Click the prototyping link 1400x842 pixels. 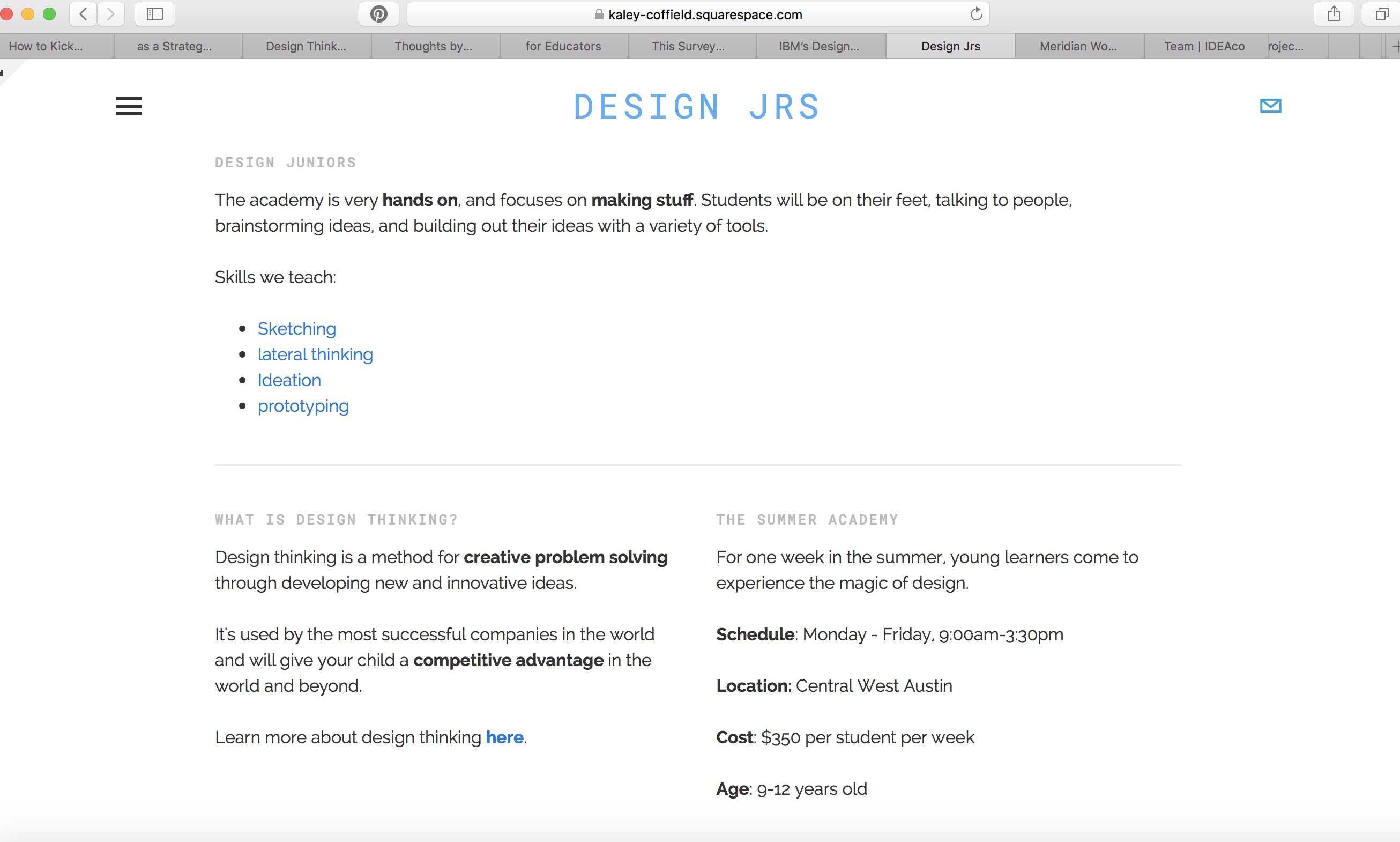click(303, 406)
